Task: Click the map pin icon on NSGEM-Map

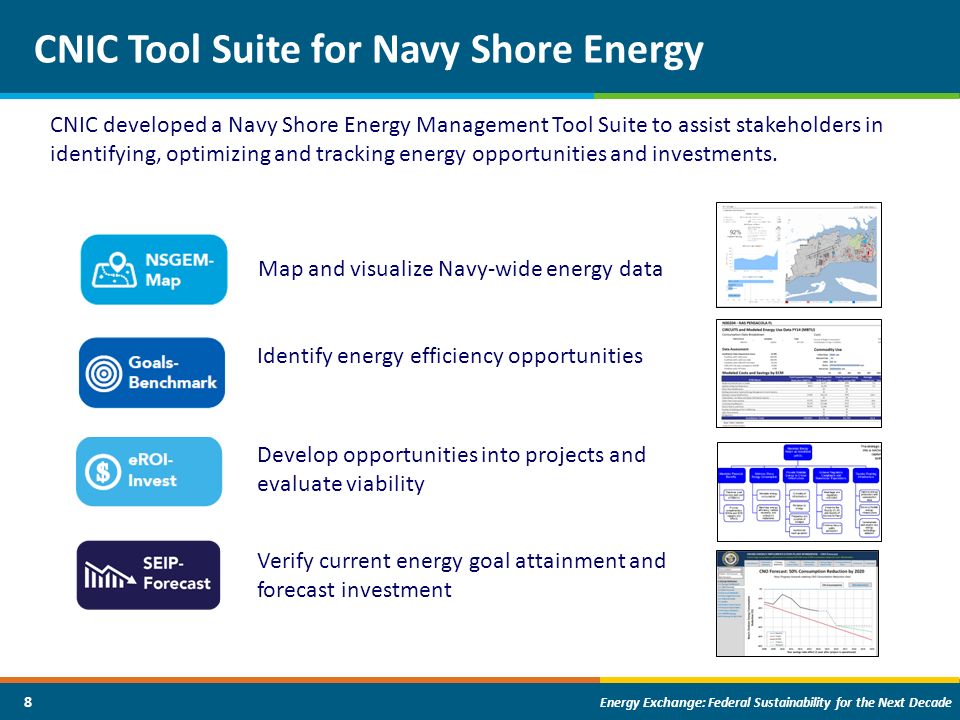Action: [114, 270]
